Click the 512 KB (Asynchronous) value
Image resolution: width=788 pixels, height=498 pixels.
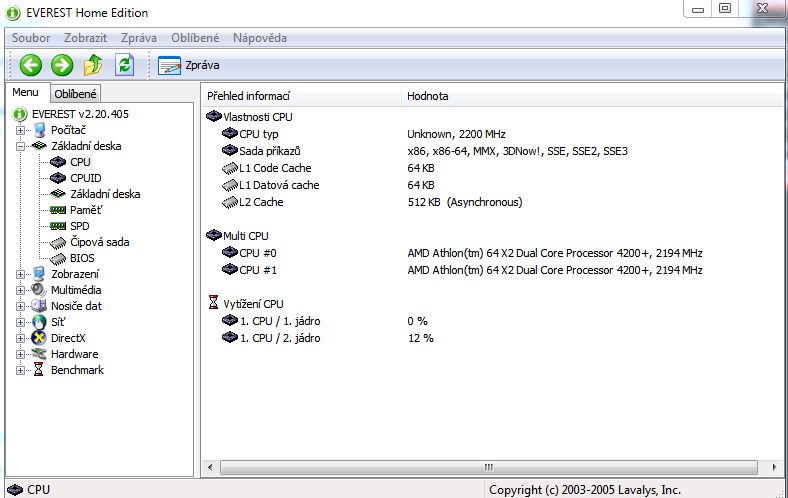coord(465,202)
